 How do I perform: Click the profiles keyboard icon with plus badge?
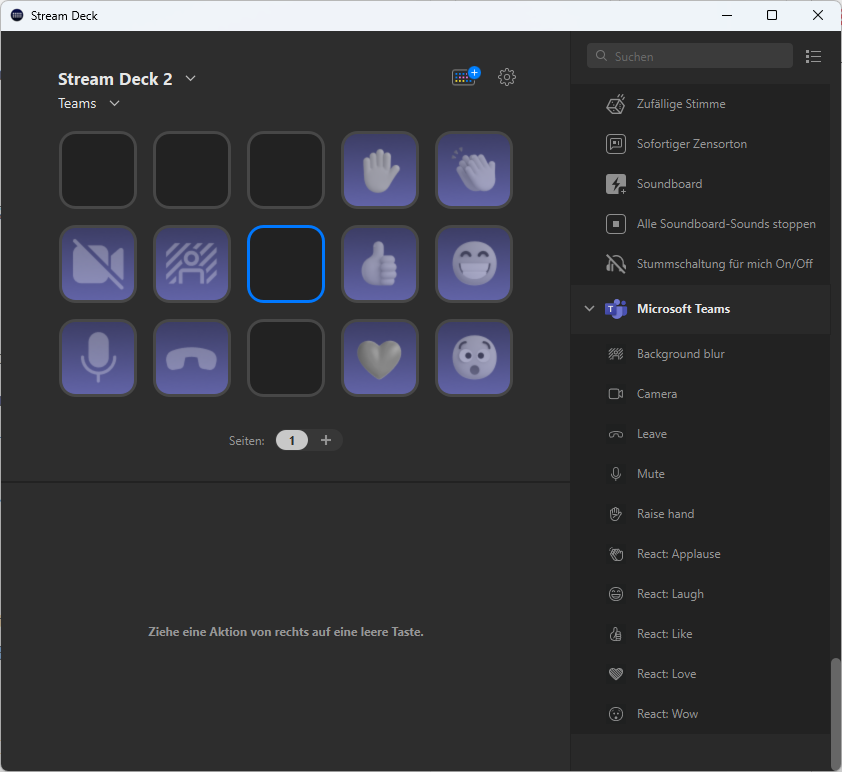[463, 76]
